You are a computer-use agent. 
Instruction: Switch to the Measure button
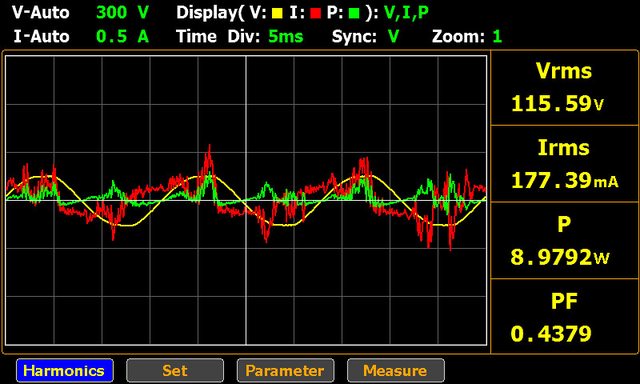coord(396,370)
